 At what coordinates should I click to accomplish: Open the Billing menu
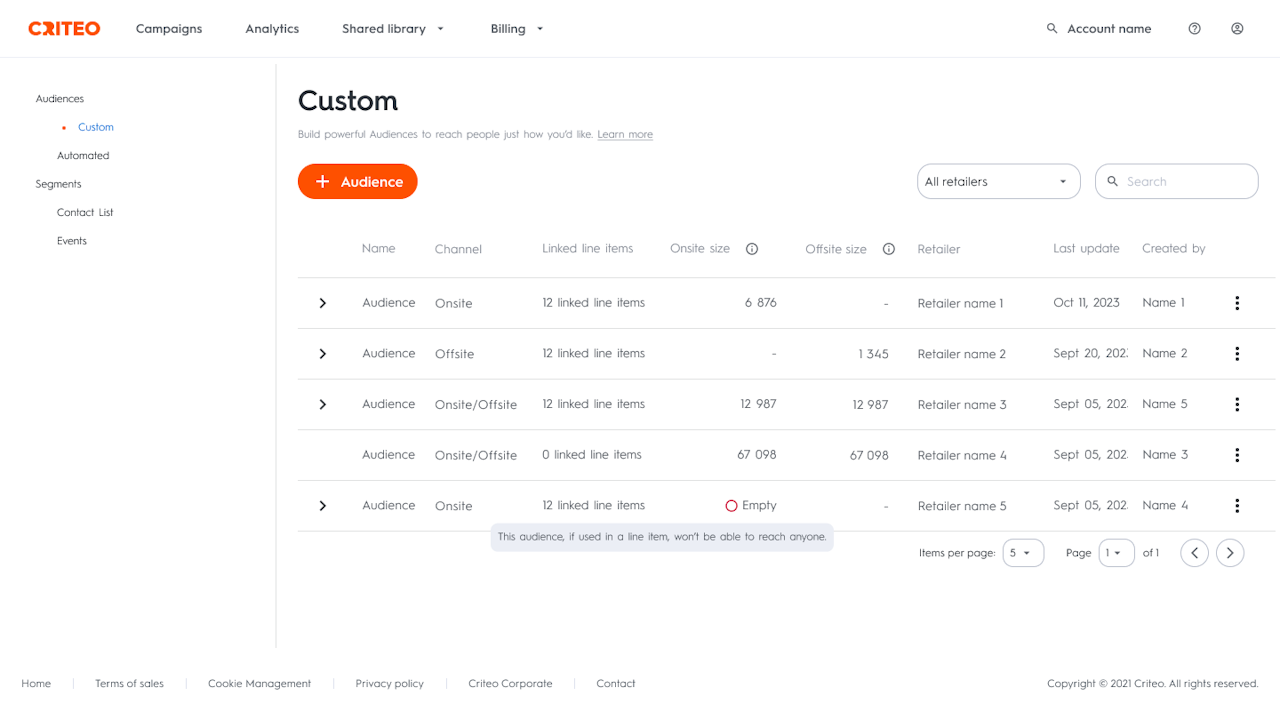pyautogui.click(x=517, y=29)
